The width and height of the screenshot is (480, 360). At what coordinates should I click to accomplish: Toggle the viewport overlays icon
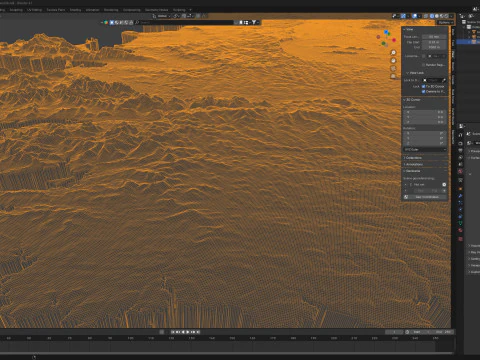414,16
